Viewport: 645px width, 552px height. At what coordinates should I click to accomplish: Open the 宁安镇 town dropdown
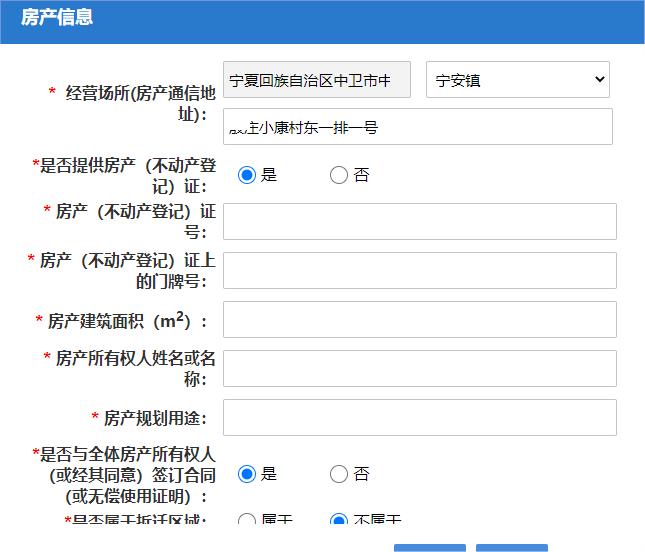[517, 80]
